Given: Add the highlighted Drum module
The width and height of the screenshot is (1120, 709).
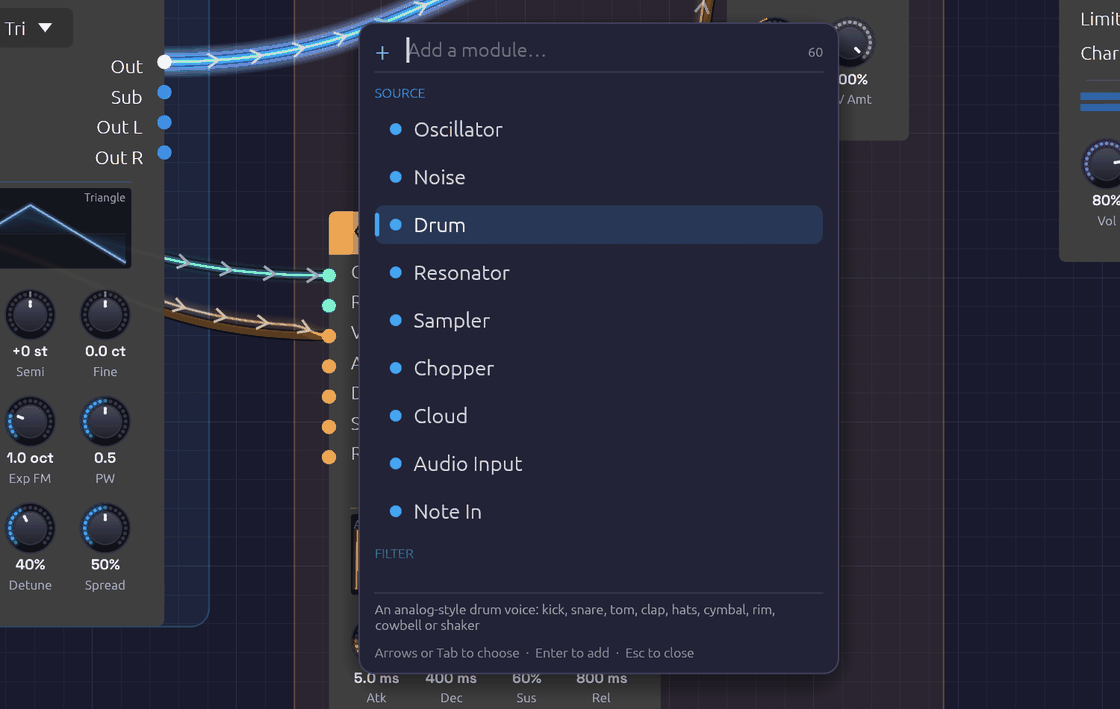Looking at the screenshot, I should tap(599, 225).
